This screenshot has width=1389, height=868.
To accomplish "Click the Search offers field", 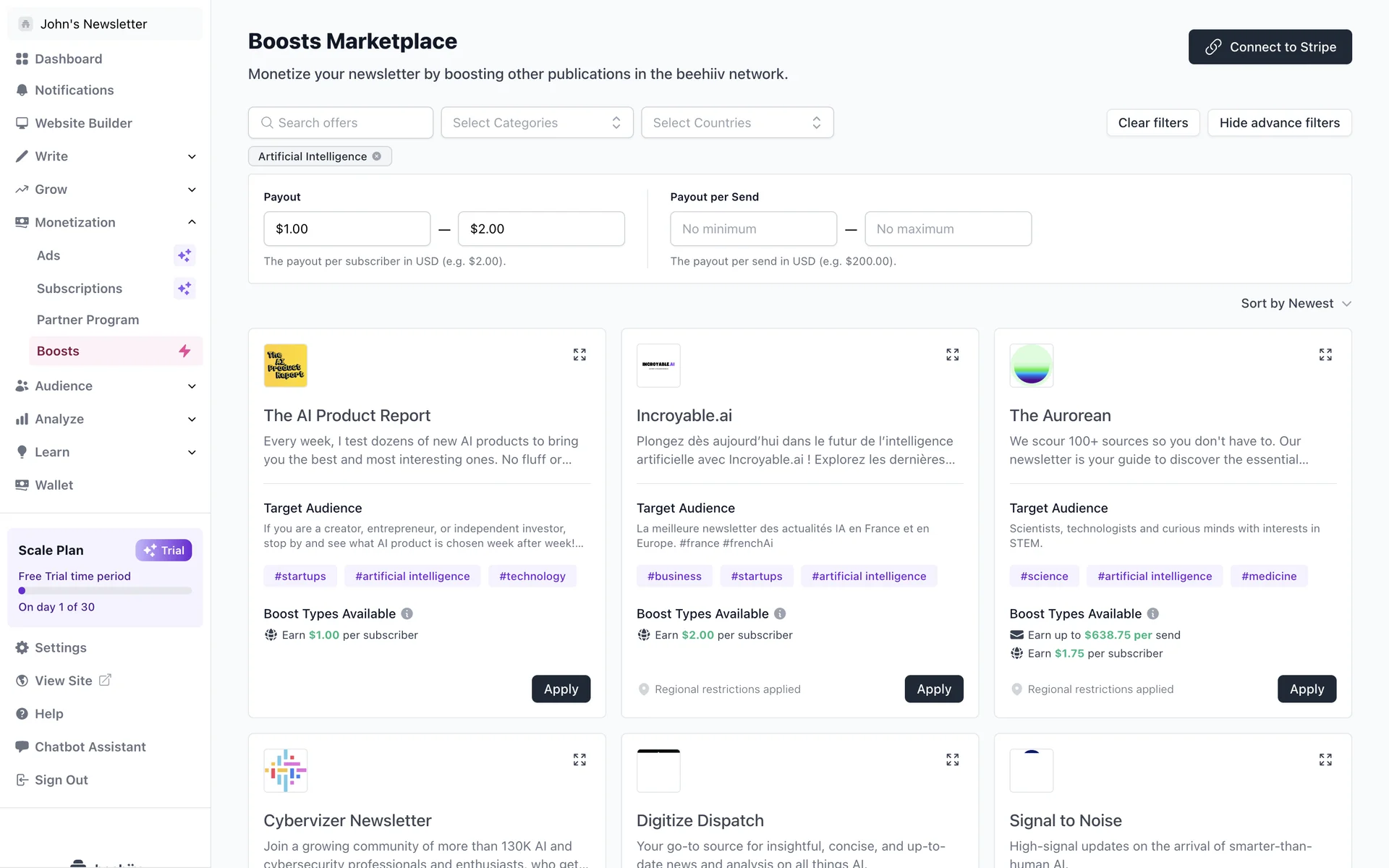I will [x=341, y=123].
